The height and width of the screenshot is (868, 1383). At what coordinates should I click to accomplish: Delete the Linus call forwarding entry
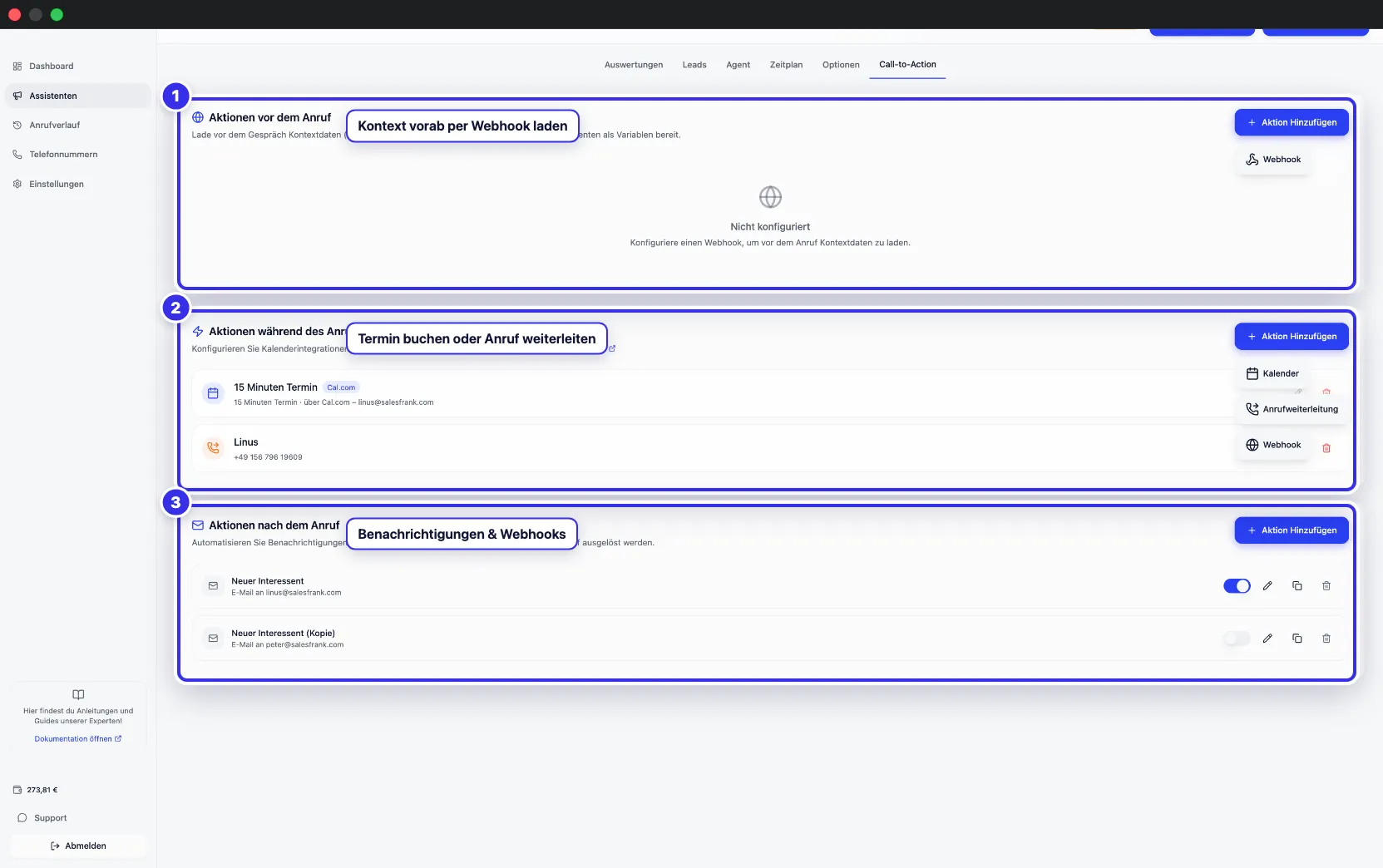tap(1326, 448)
